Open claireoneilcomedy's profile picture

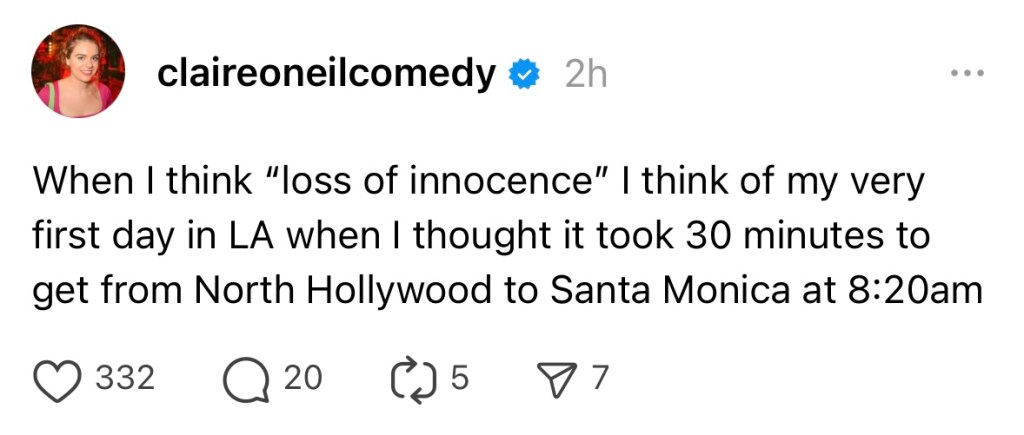(x=78, y=71)
